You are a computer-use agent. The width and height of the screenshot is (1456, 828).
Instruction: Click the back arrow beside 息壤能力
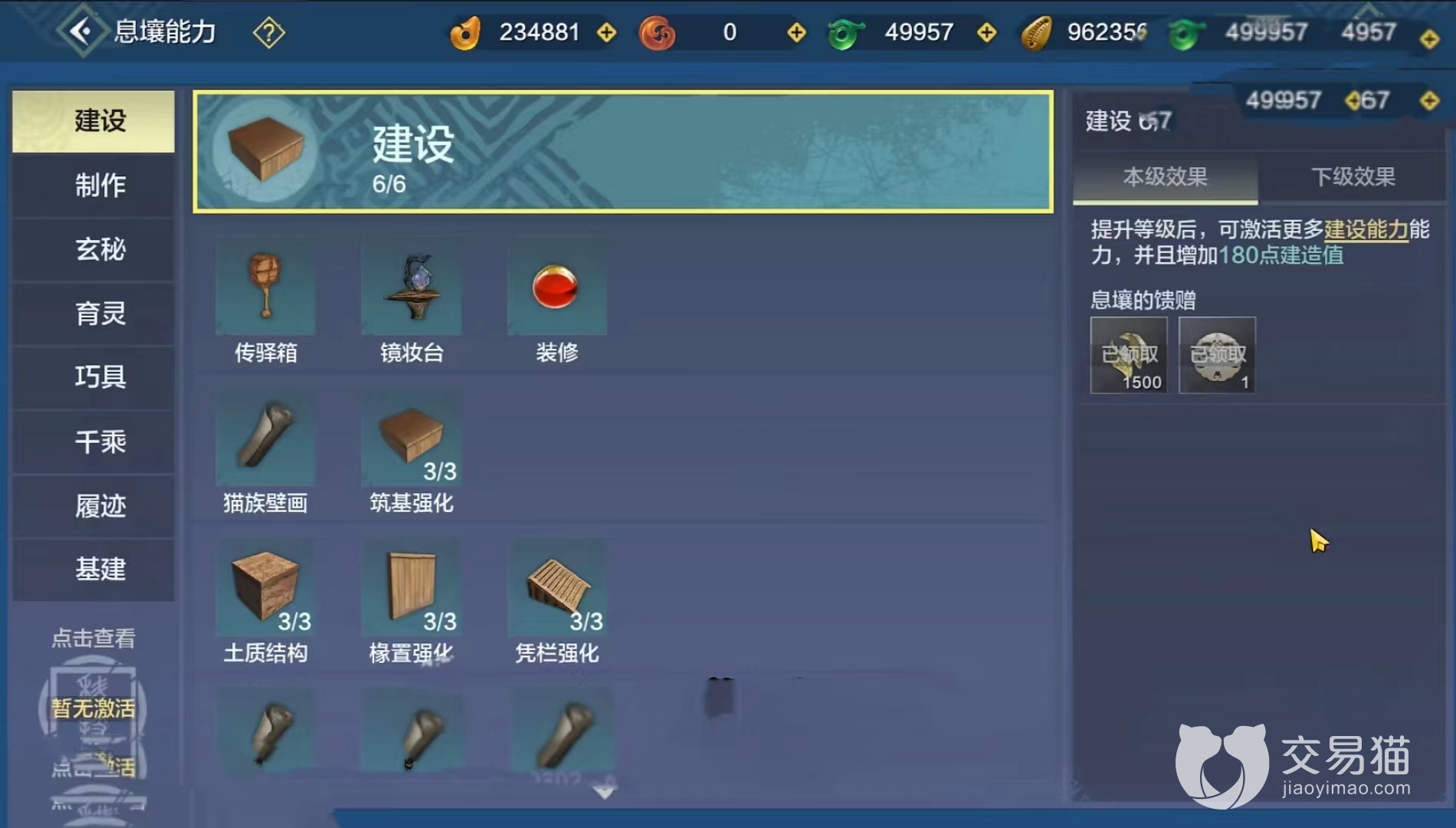(x=81, y=31)
